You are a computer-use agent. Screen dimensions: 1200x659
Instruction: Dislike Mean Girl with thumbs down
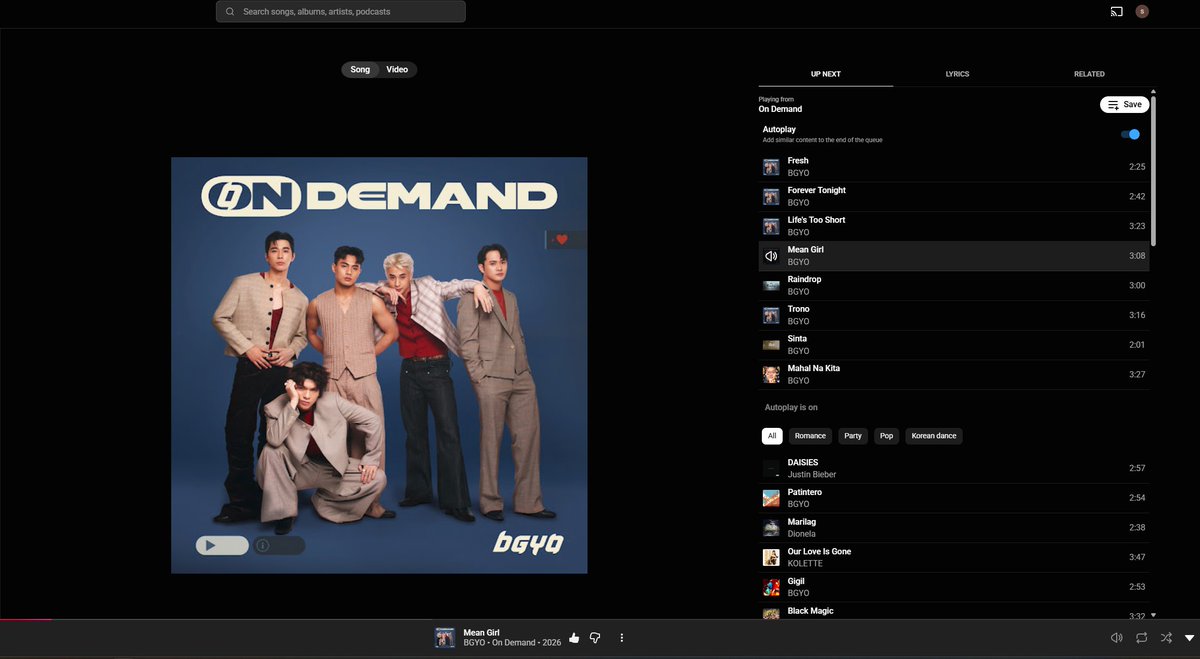595,638
